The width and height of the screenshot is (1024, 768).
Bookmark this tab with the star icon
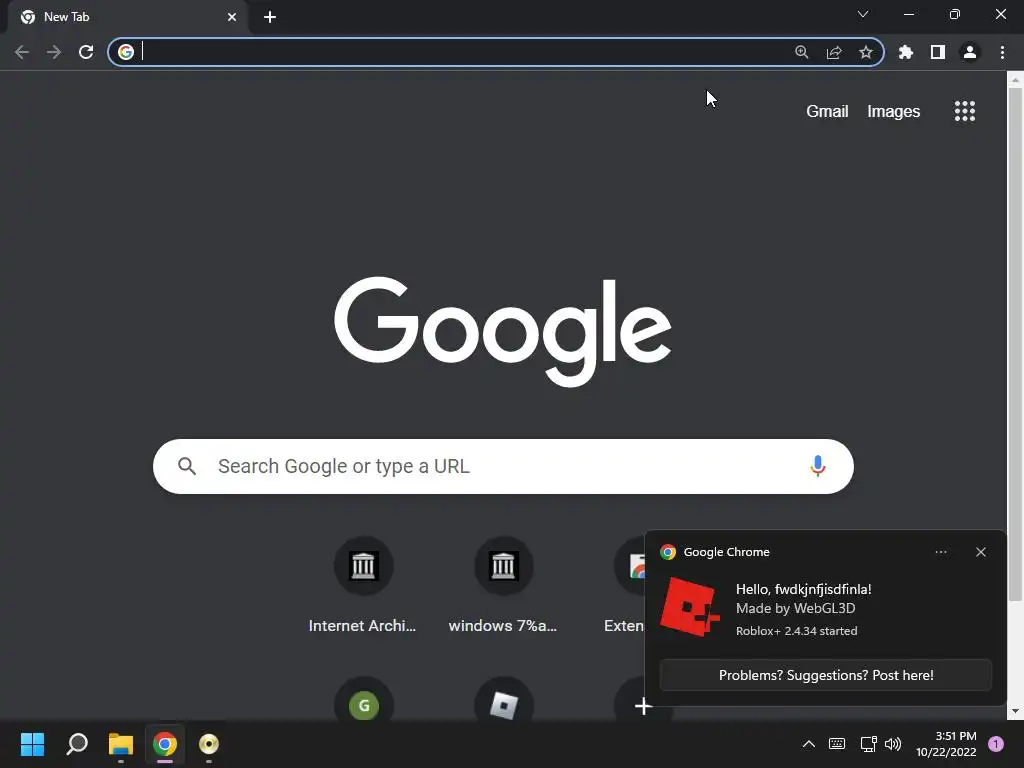866,52
